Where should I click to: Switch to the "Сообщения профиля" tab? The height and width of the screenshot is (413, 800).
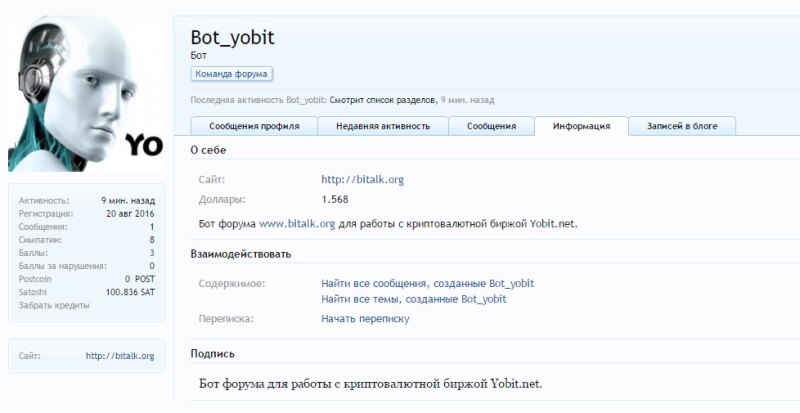(253, 126)
